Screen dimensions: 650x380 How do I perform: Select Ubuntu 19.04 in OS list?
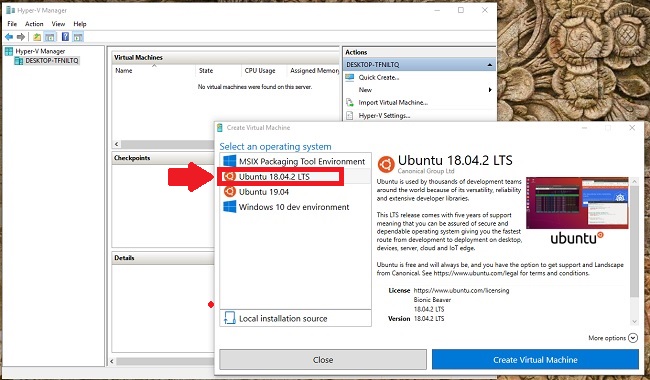(295, 191)
